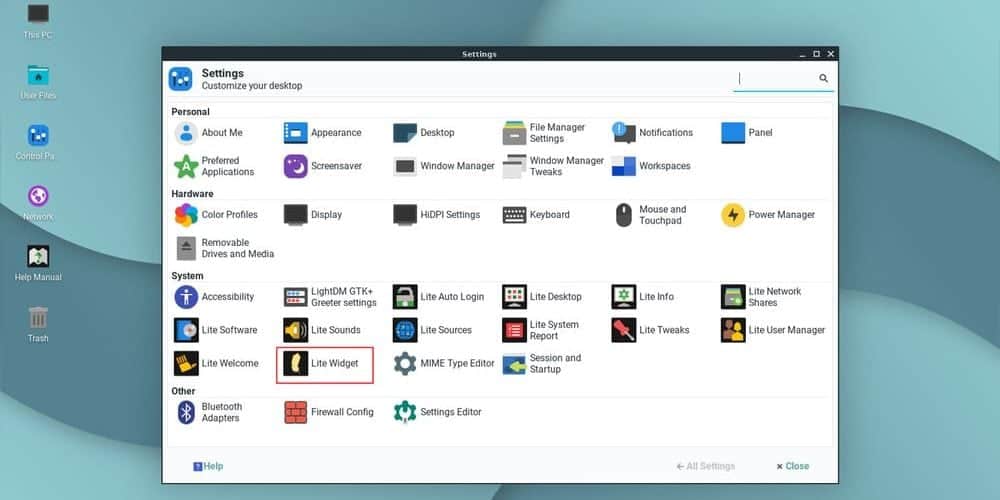Click the Help button
Screen dimensions: 1000x500
pos(208,466)
